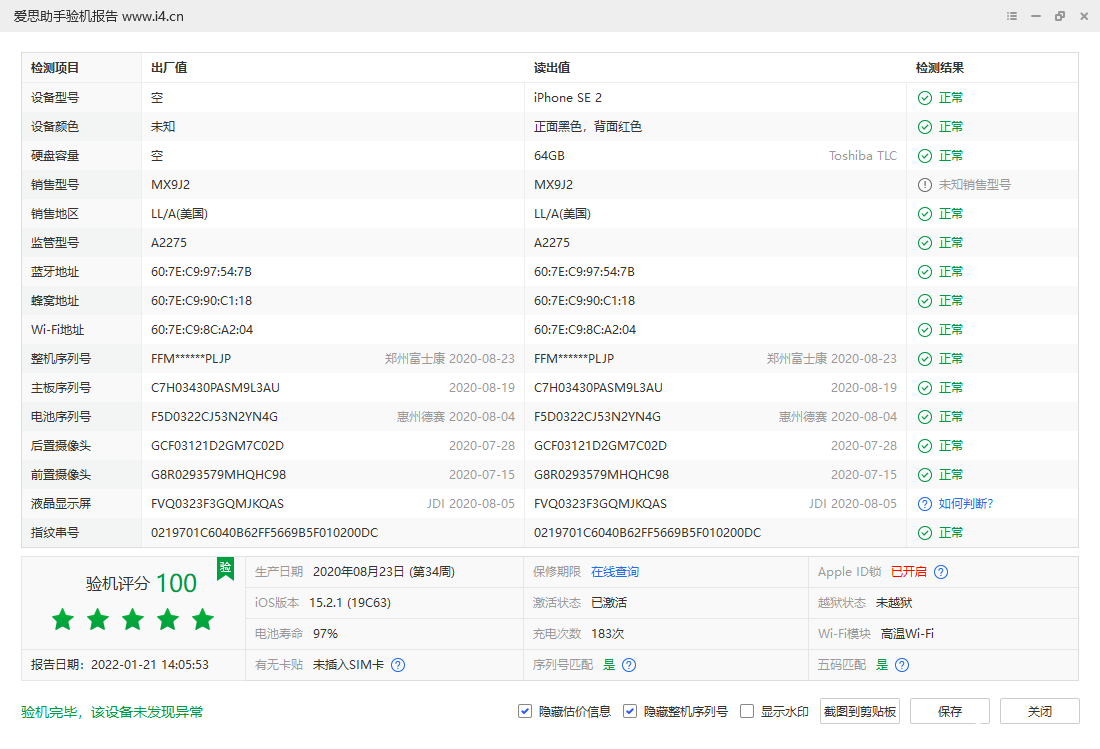Image resolution: width=1100 pixels, height=749 pixels.
Task: Open help icon next to 五码匹配
Action: (x=902, y=665)
